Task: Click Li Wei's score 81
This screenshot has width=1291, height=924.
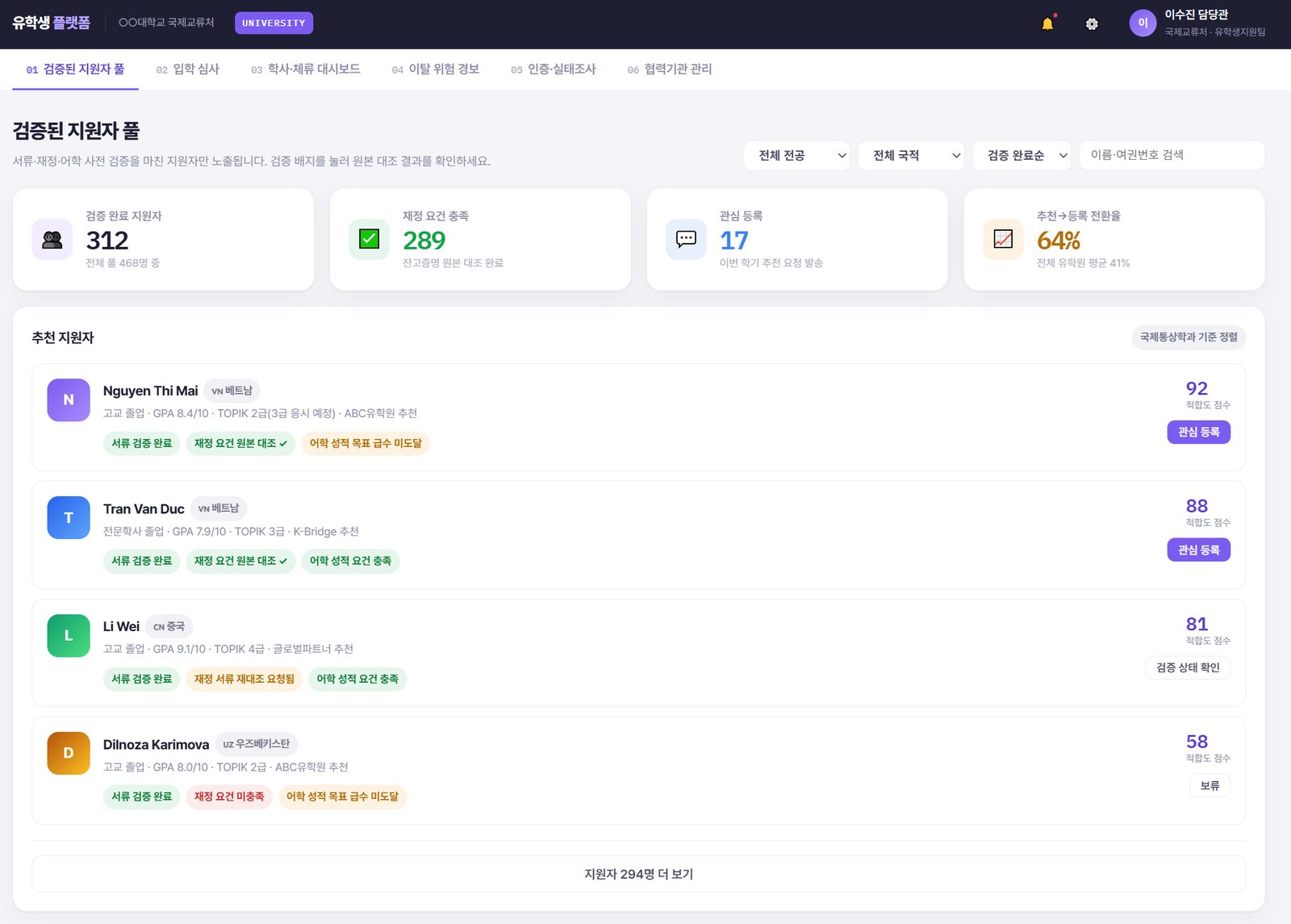Action: pos(1197,625)
